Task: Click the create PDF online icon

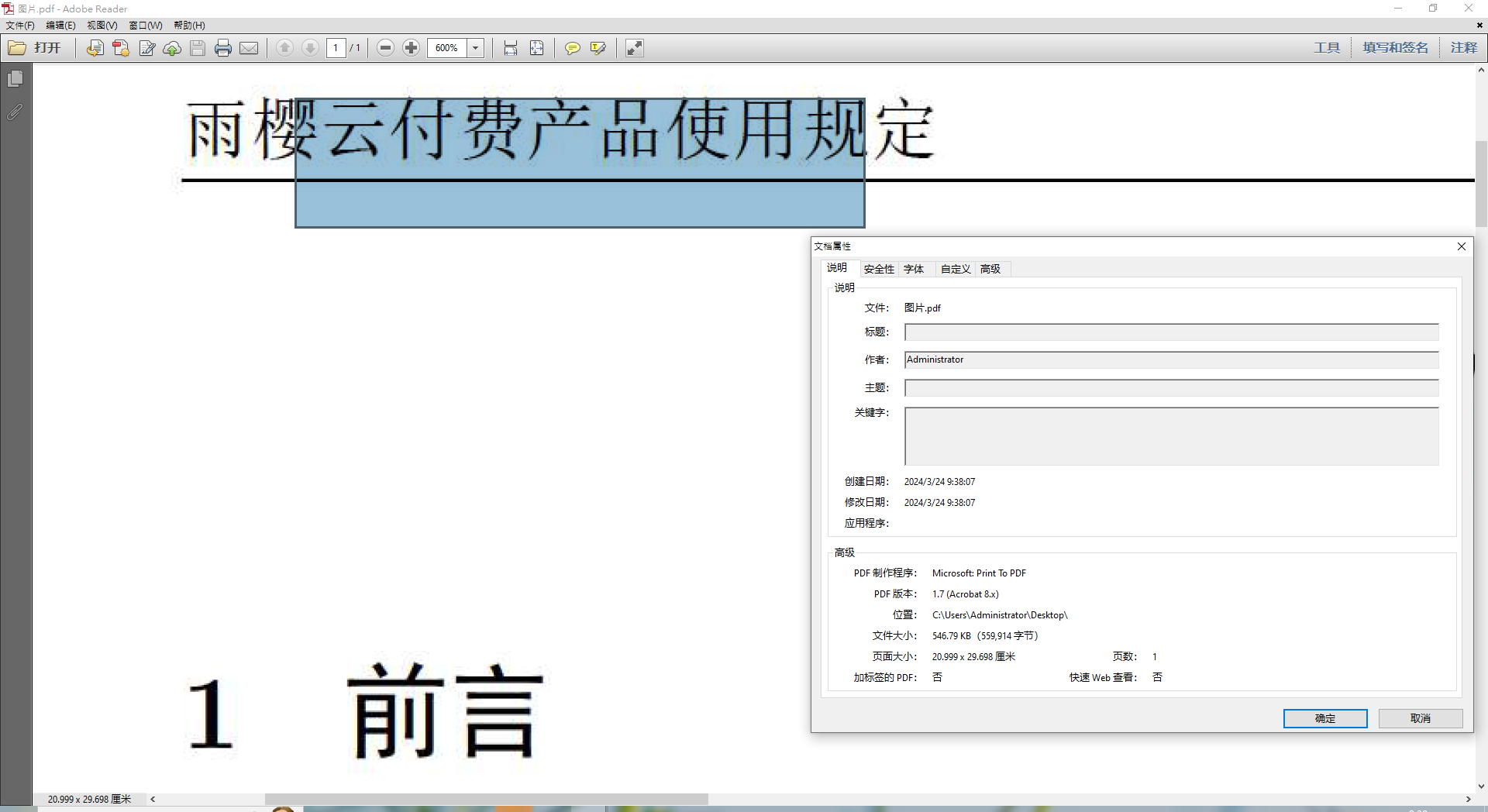Action: click(120, 48)
